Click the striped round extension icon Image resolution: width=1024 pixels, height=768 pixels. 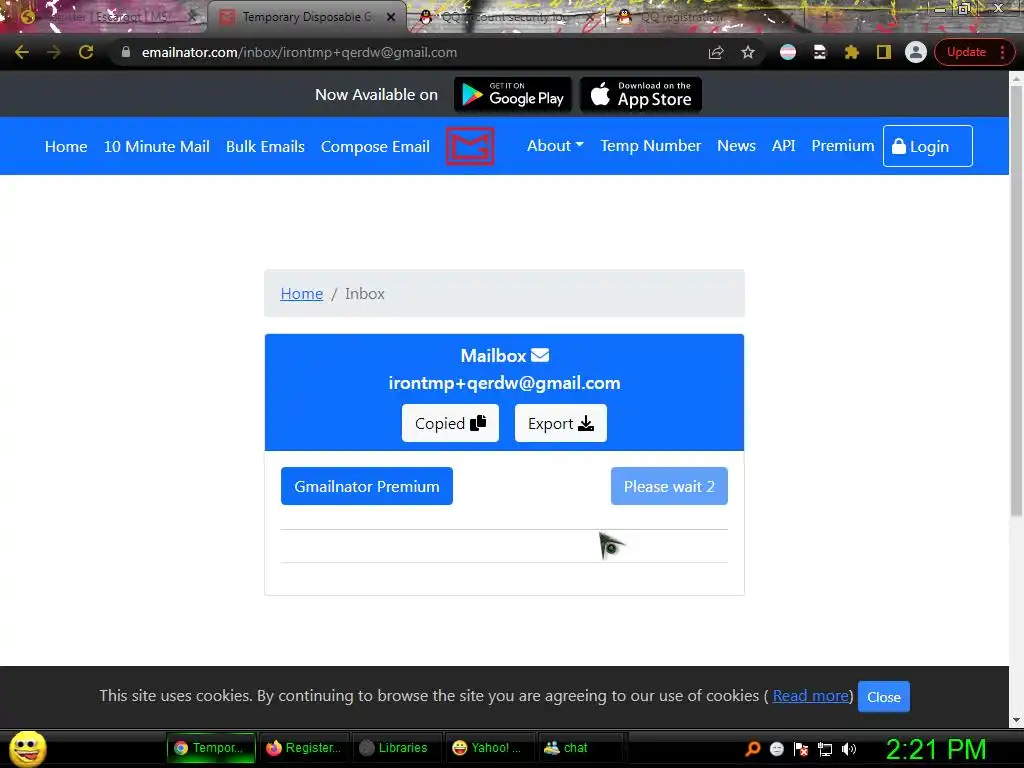click(x=788, y=52)
